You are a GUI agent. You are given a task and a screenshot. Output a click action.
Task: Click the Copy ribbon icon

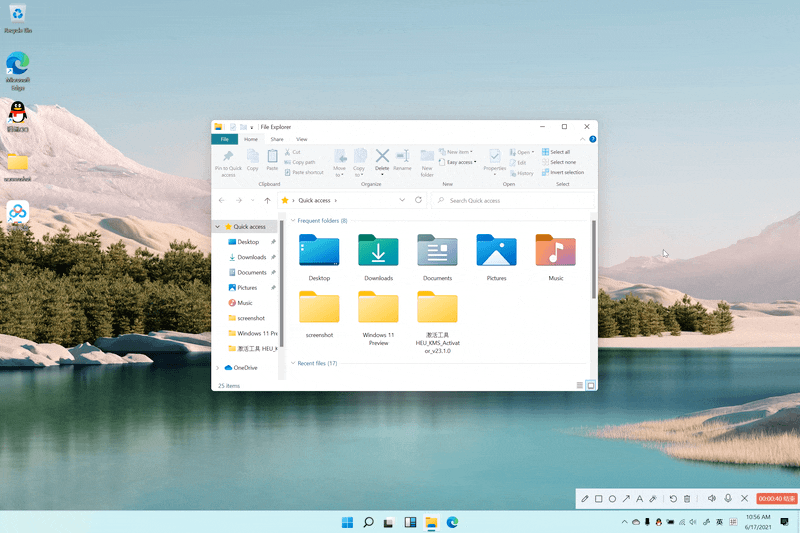[x=253, y=160]
